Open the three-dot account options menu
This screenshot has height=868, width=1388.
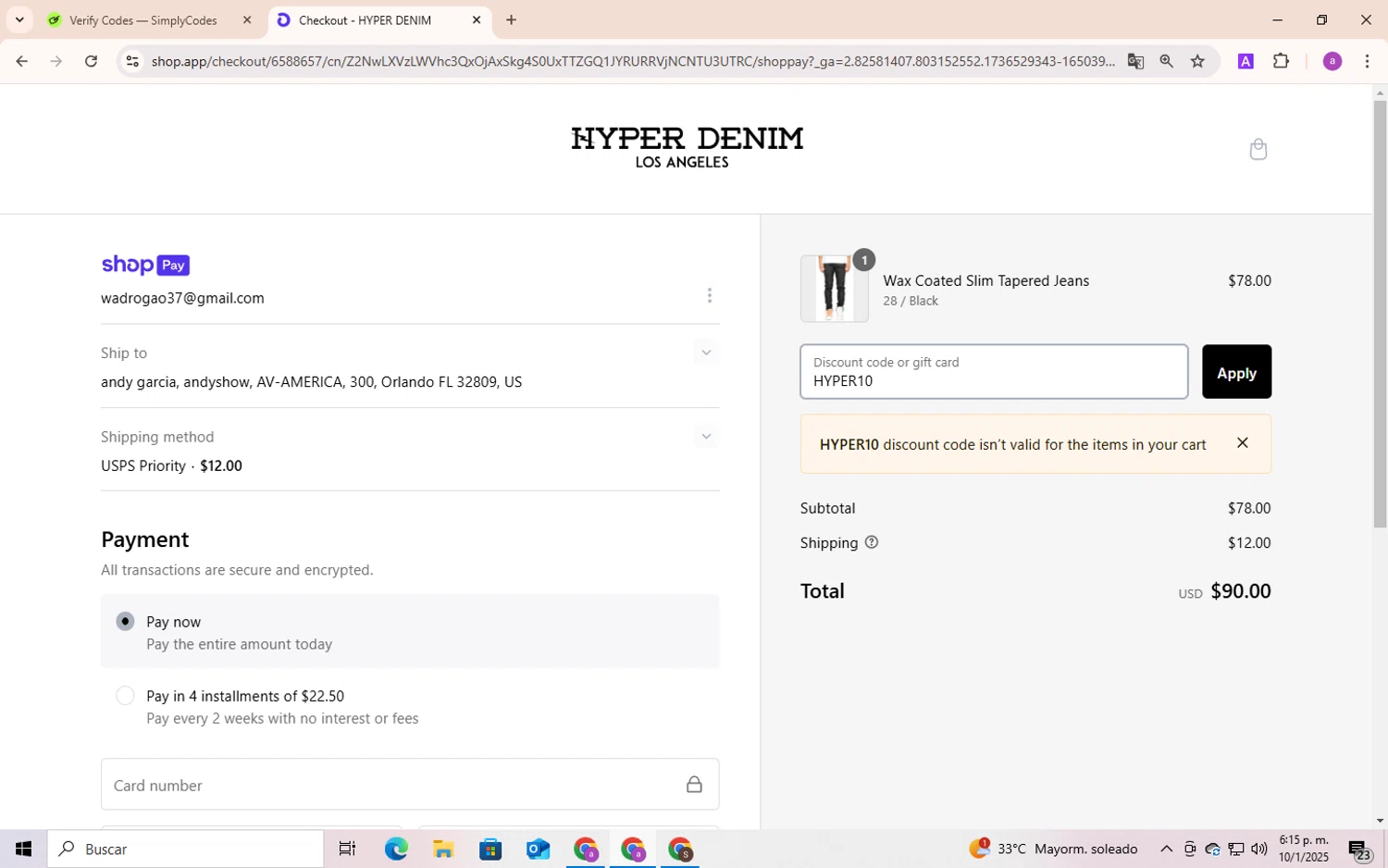coord(710,295)
